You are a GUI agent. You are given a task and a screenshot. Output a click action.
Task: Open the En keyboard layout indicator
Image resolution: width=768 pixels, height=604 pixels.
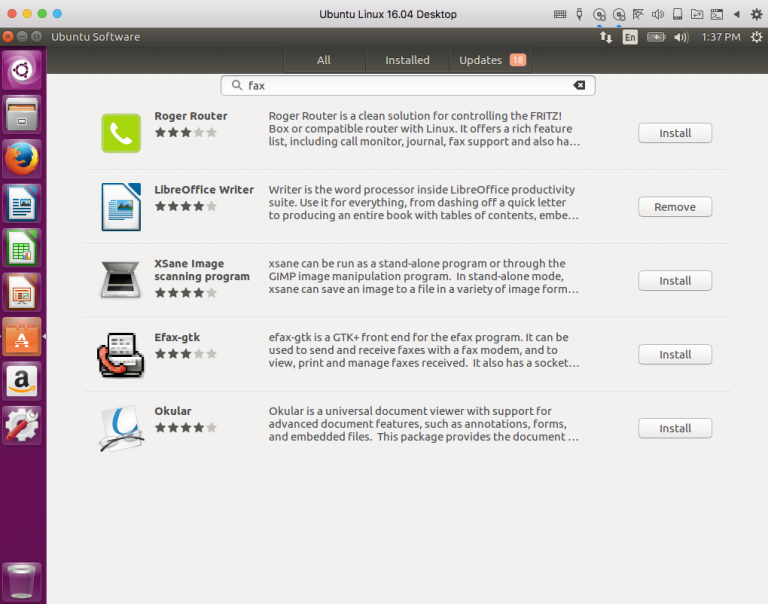click(630, 37)
